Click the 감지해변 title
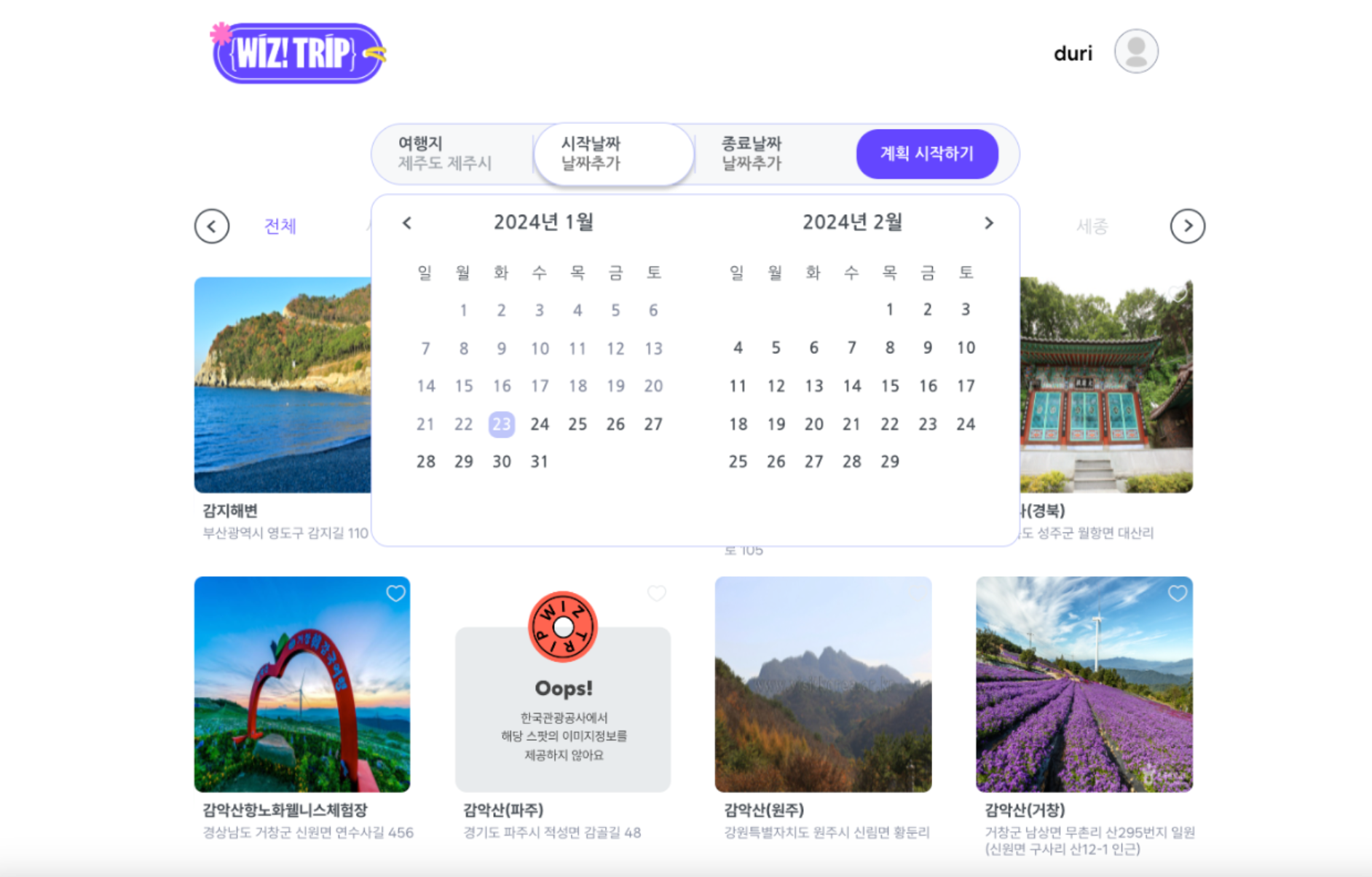This screenshot has height=877, width=1372. click(x=230, y=511)
